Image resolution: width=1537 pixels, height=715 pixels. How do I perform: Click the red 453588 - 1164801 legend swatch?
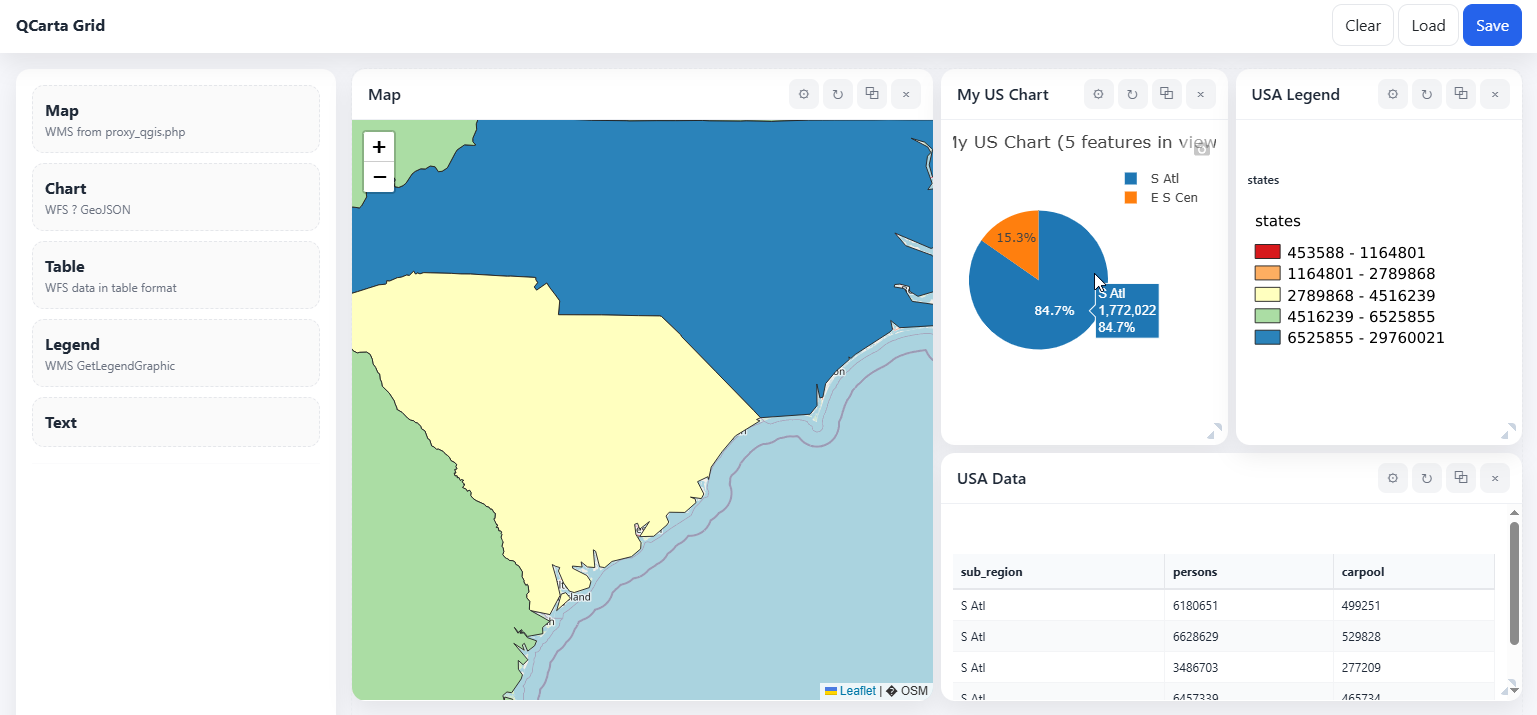point(1267,252)
